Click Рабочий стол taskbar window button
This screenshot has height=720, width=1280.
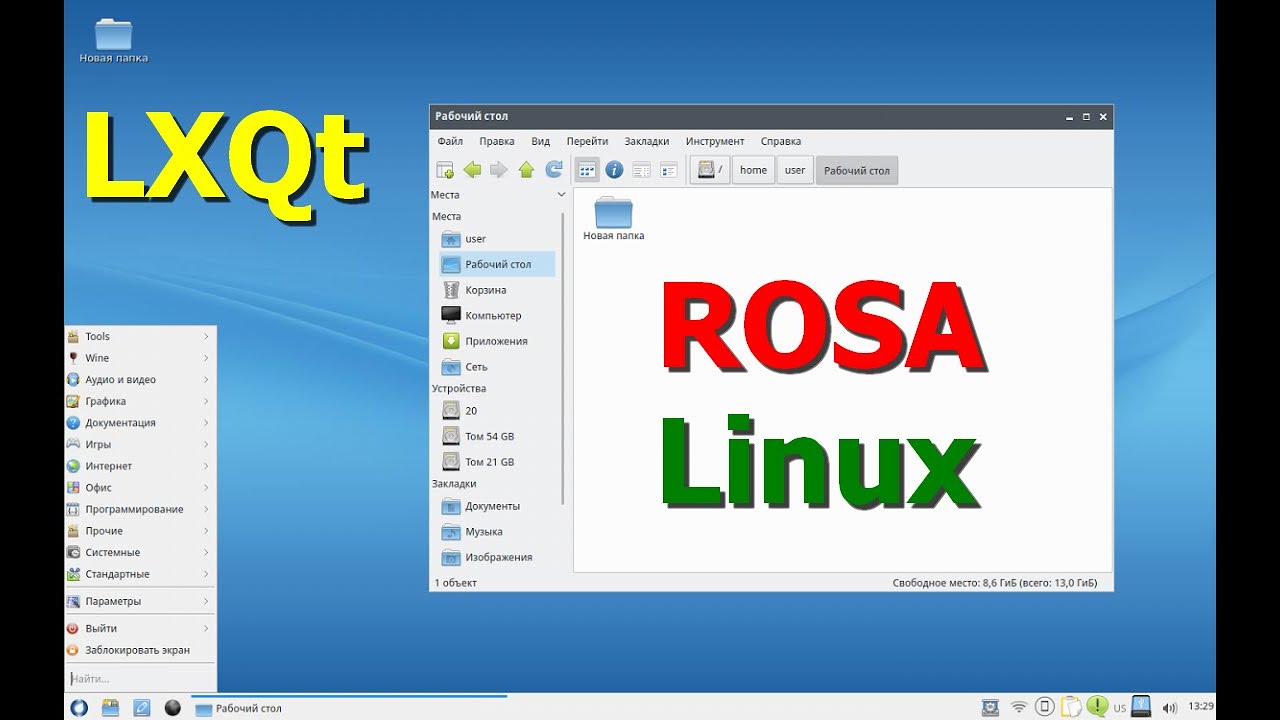point(349,708)
